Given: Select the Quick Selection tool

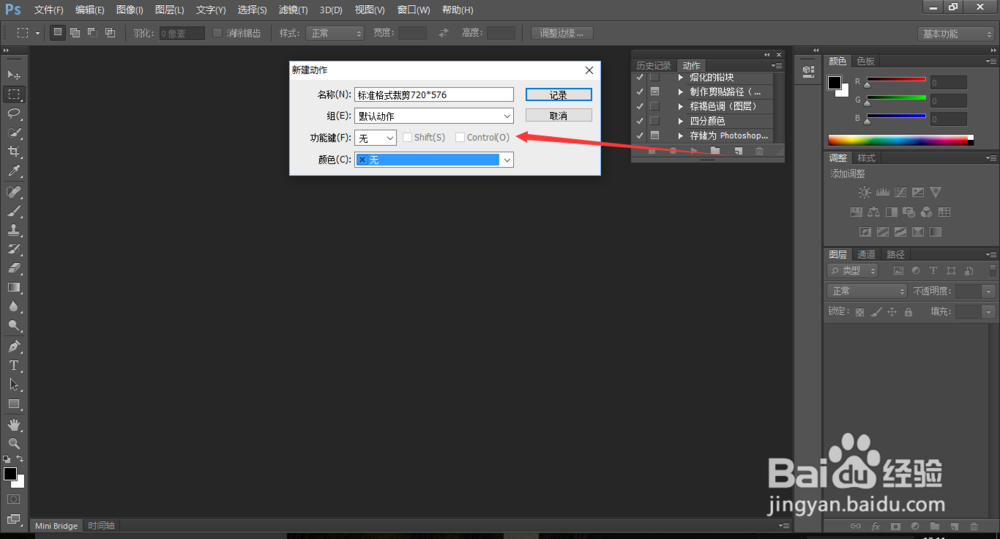Looking at the screenshot, I should [x=13, y=133].
